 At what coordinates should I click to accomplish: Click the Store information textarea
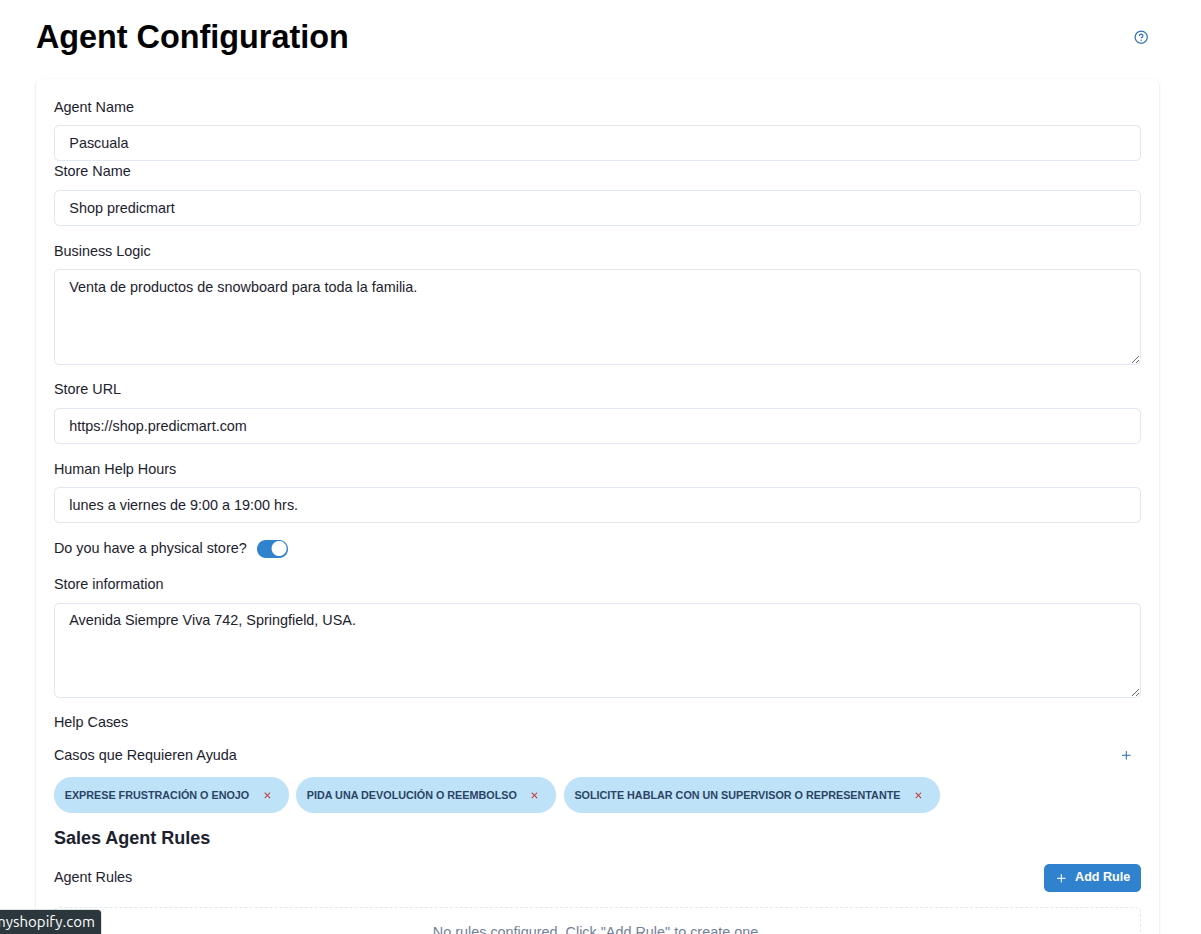tap(597, 650)
